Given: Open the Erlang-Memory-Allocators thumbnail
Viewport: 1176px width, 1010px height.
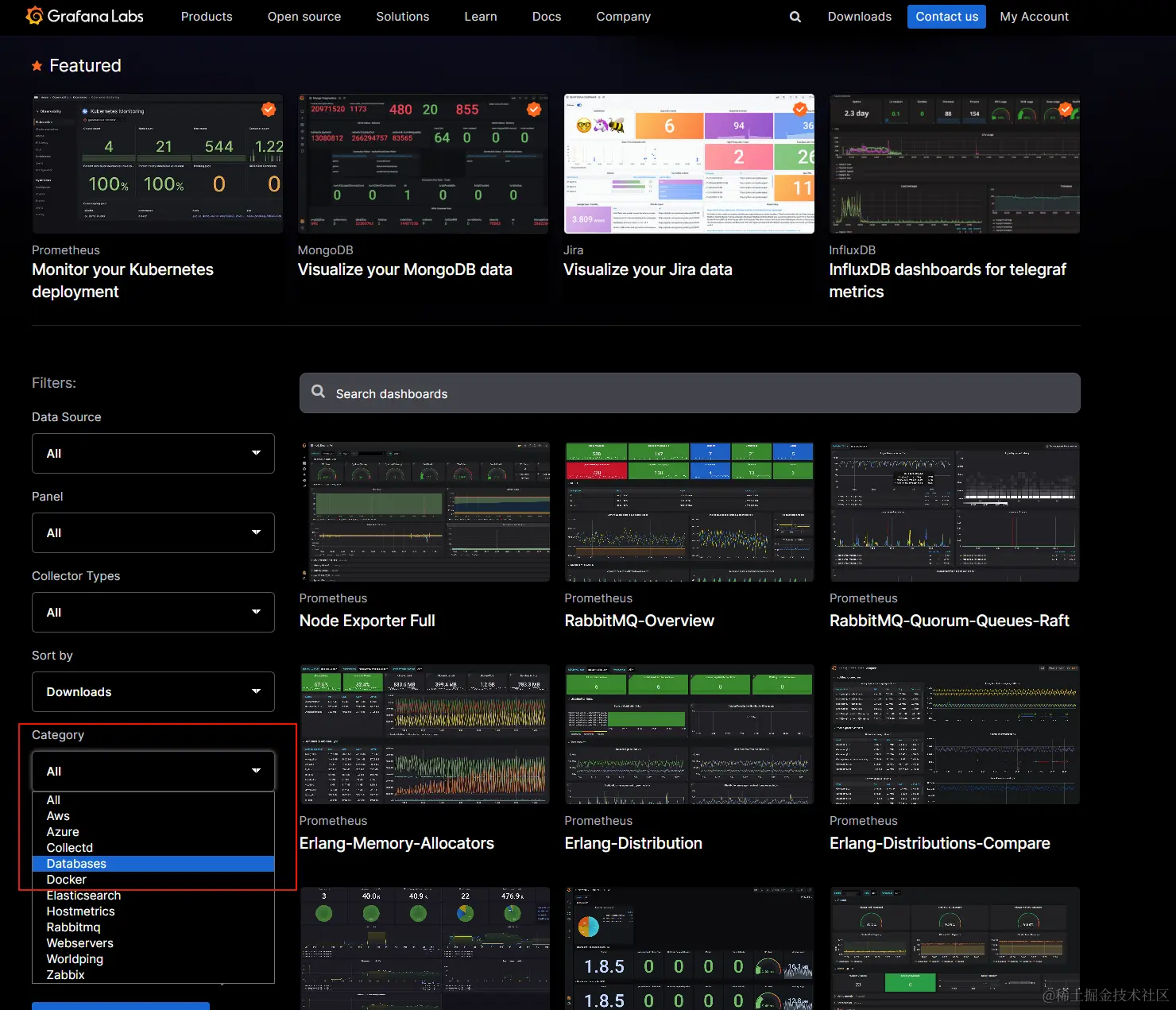Looking at the screenshot, I should point(424,734).
